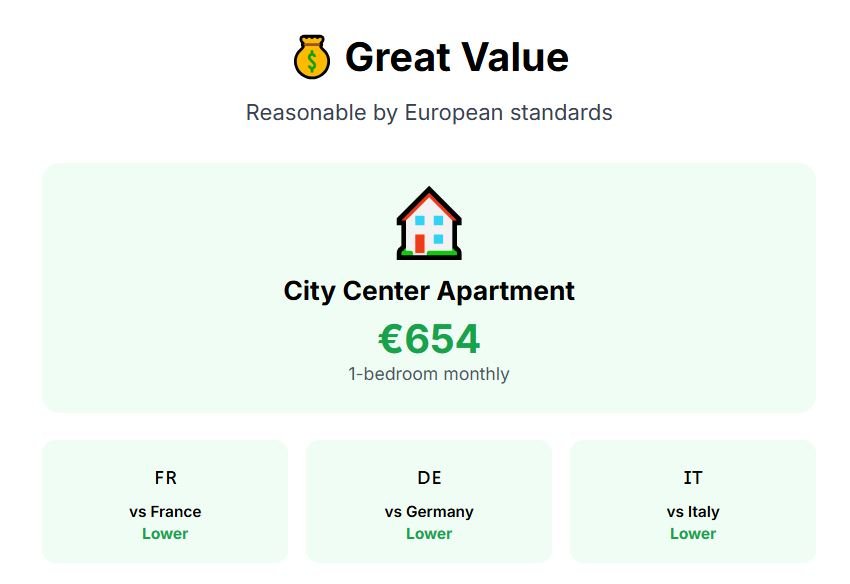Click the house icon
The height and width of the screenshot is (584, 850).
(x=429, y=223)
